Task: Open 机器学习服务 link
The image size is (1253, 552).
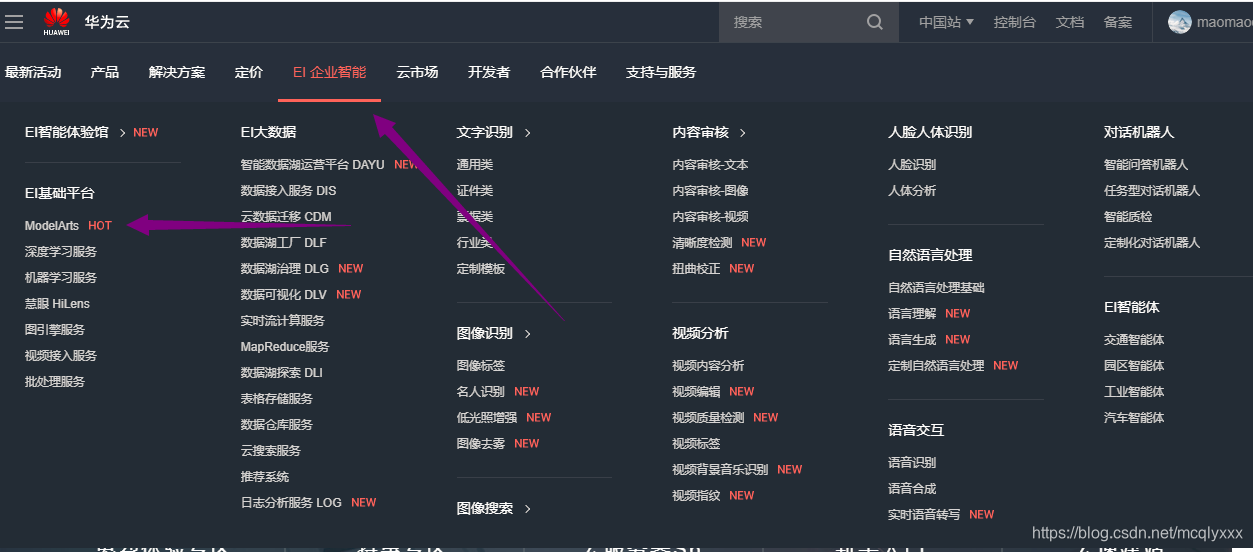Action: pyautogui.click(x=61, y=278)
